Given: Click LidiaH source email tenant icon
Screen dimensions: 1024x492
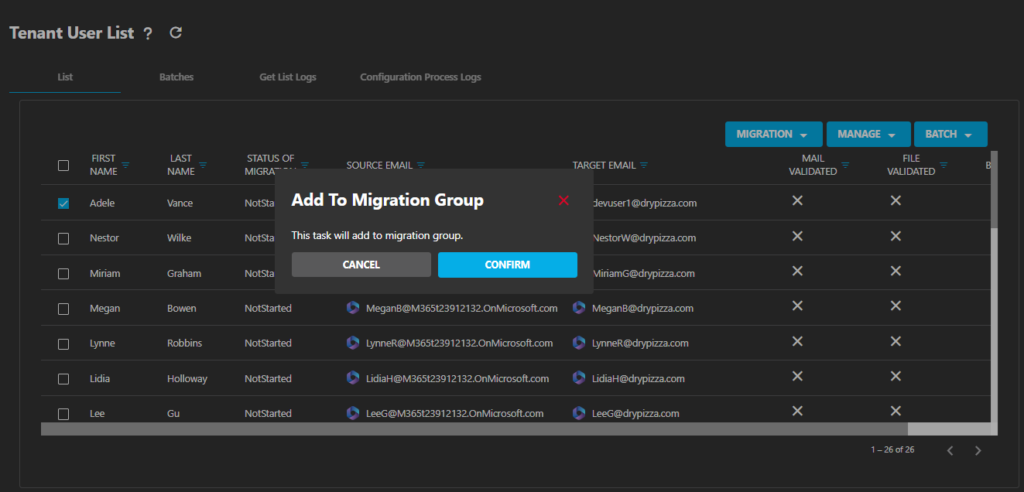Looking at the screenshot, I should (x=353, y=378).
